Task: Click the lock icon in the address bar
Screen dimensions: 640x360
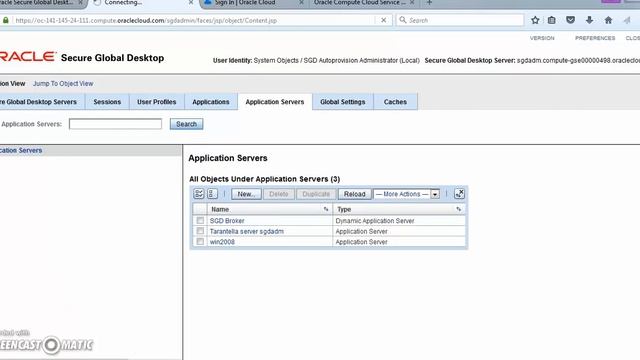Action: pos(6,20)
